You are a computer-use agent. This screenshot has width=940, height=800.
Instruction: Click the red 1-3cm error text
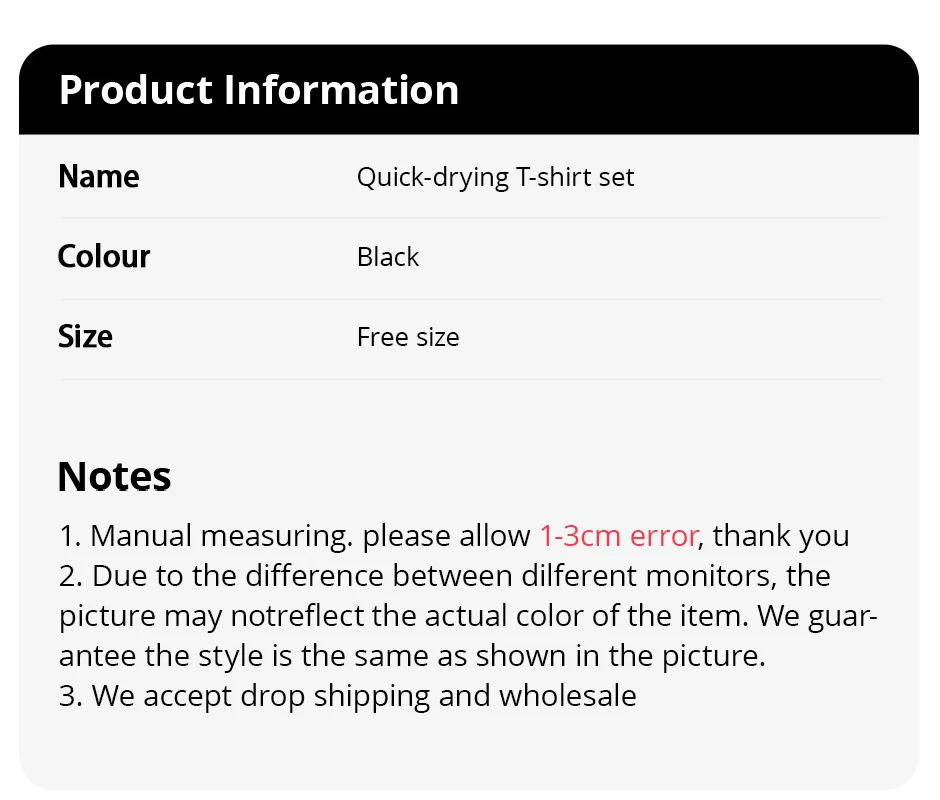pos(618,536)
